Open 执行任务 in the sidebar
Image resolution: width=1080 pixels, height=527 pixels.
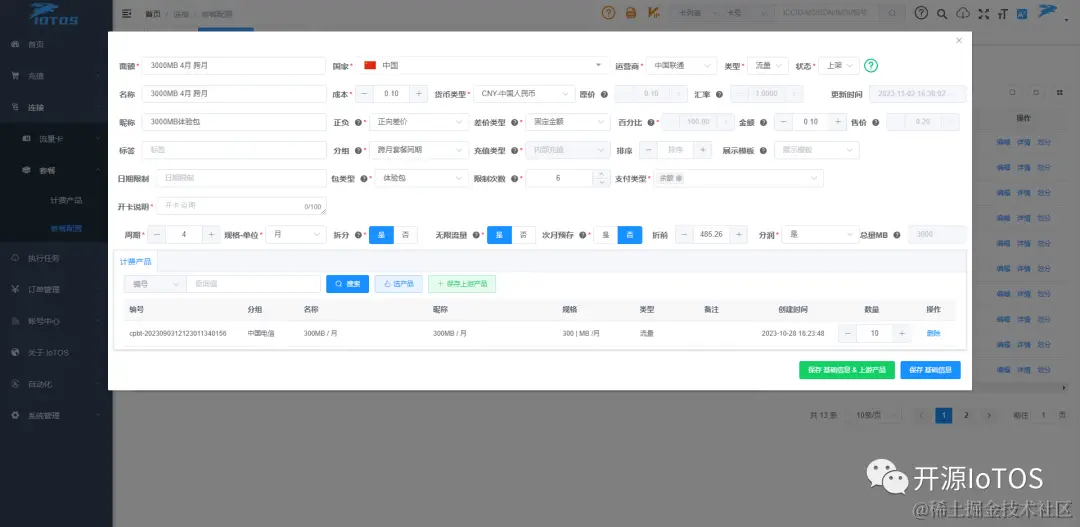(x=56, y=258)
